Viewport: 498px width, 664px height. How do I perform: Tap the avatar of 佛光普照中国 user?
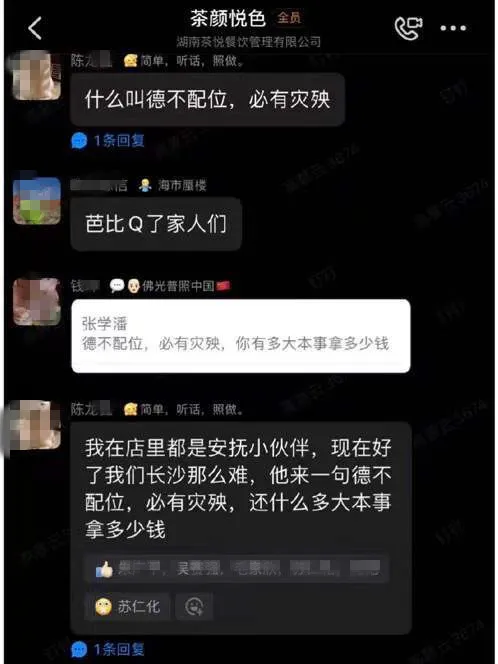37,302
